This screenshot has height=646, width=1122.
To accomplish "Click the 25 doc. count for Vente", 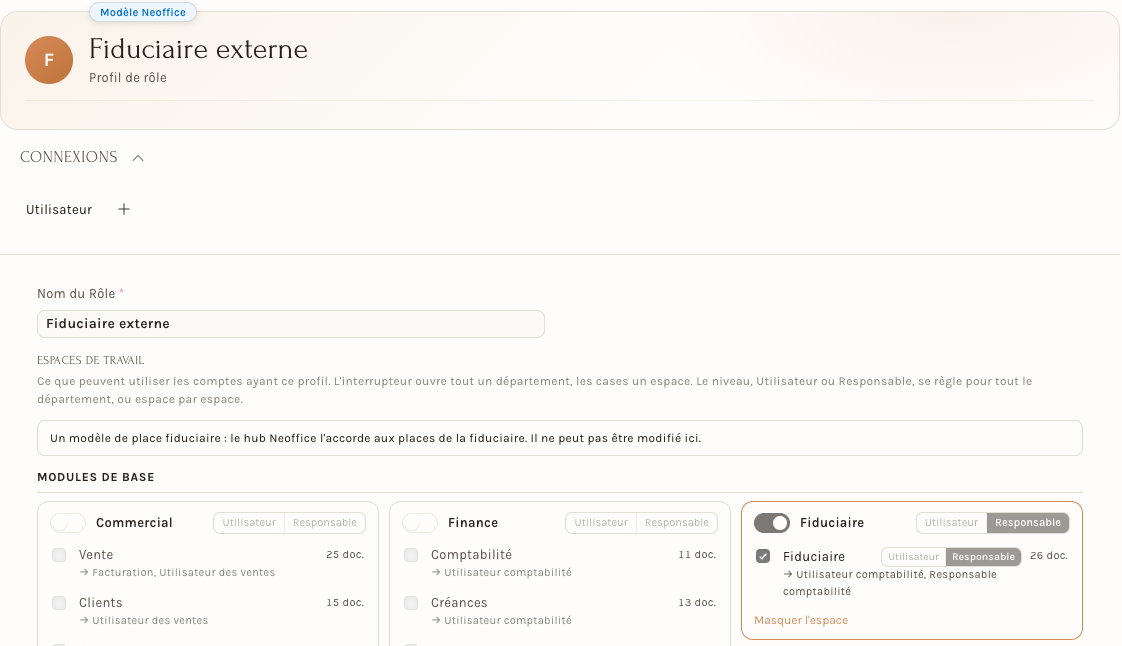I will [x=345, y=554].
